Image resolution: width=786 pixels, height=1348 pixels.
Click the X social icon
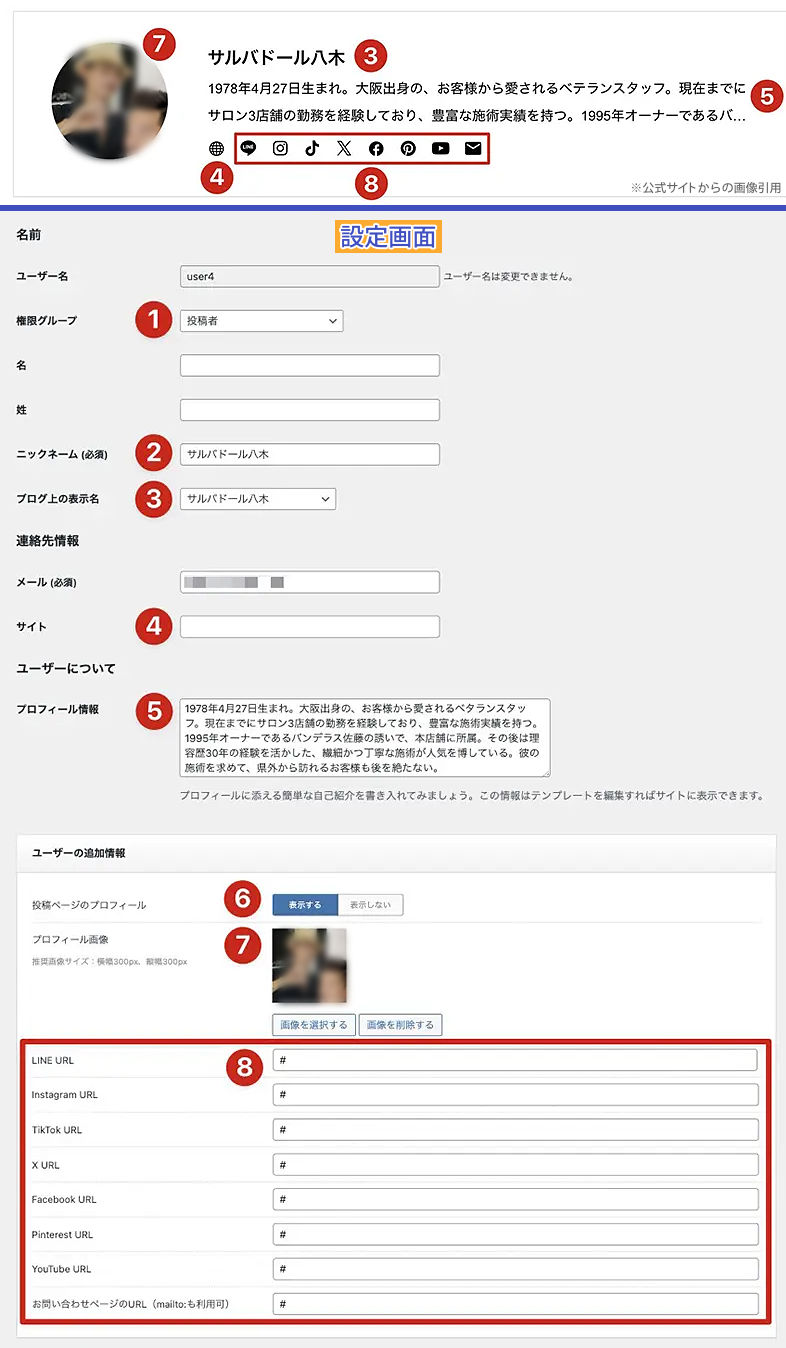pyautogui.click(x=344, y=148)
